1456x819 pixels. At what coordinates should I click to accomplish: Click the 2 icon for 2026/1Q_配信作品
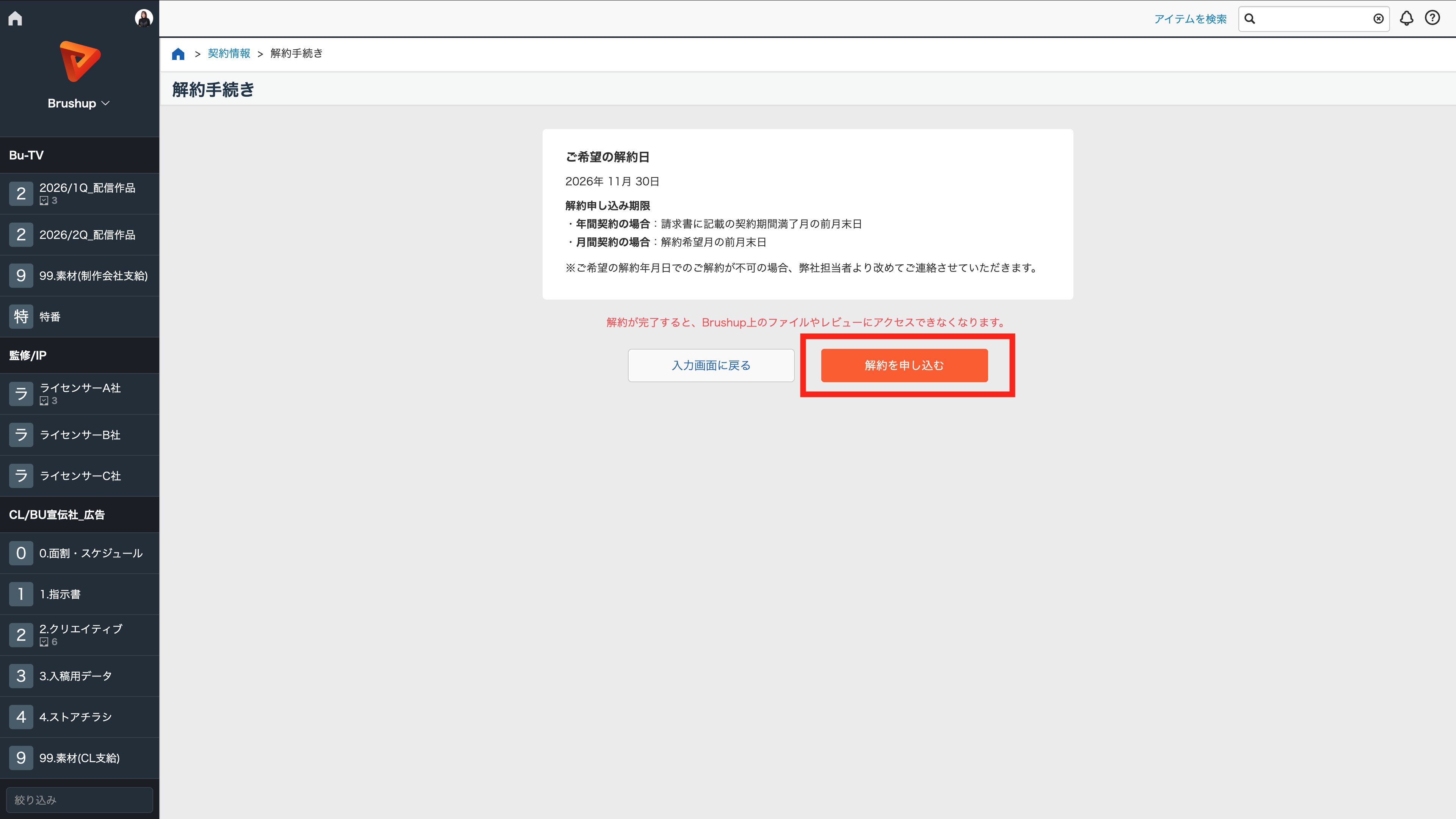[21, 193]
